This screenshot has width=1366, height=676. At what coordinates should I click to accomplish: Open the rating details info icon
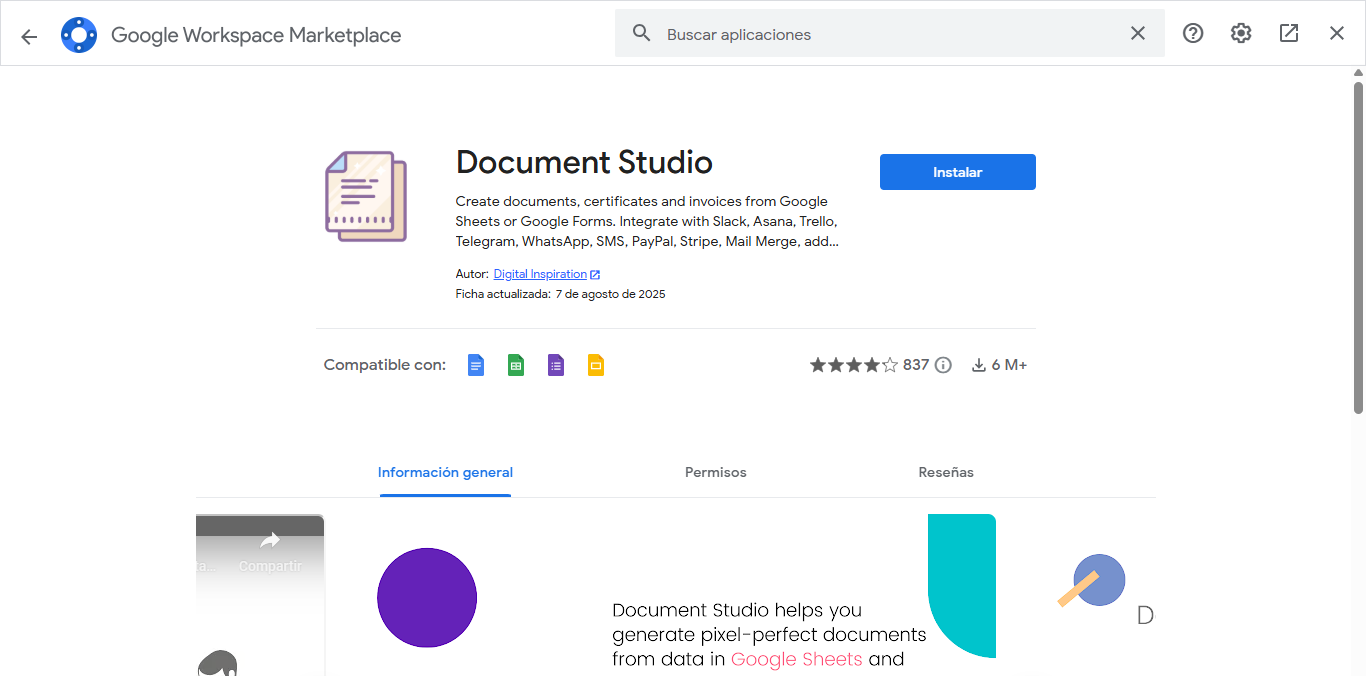[941, 364]
